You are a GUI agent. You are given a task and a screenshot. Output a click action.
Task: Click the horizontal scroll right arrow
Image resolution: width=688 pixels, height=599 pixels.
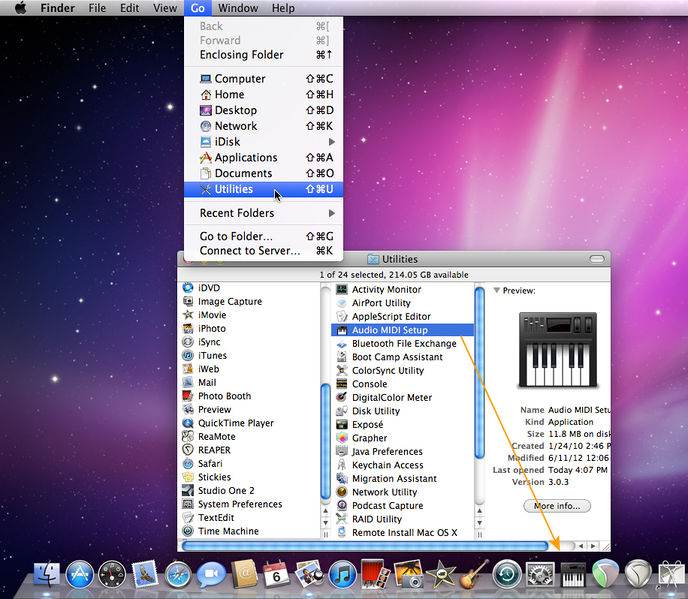point(593,546)
